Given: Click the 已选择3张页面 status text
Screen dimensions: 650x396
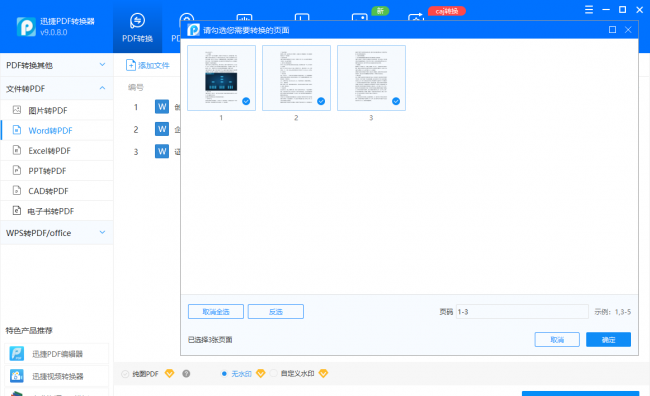Looking at the screenshot, I should coord(210,340).
